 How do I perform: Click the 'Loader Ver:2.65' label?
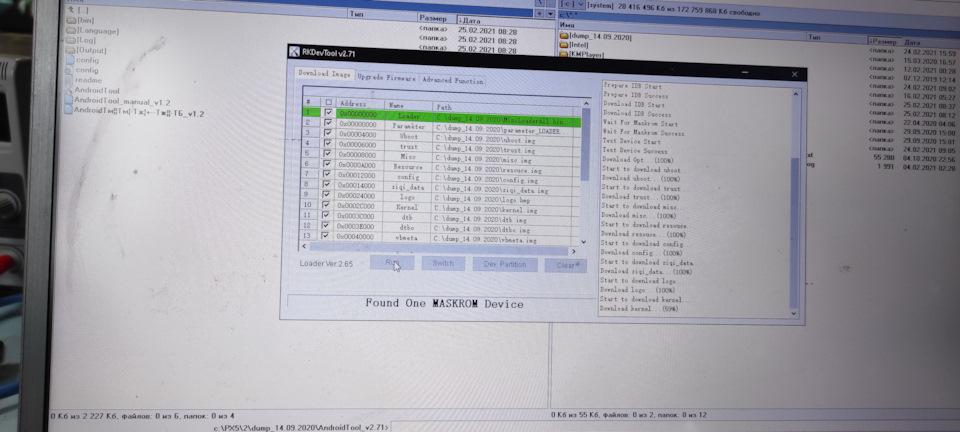[326, 264]
